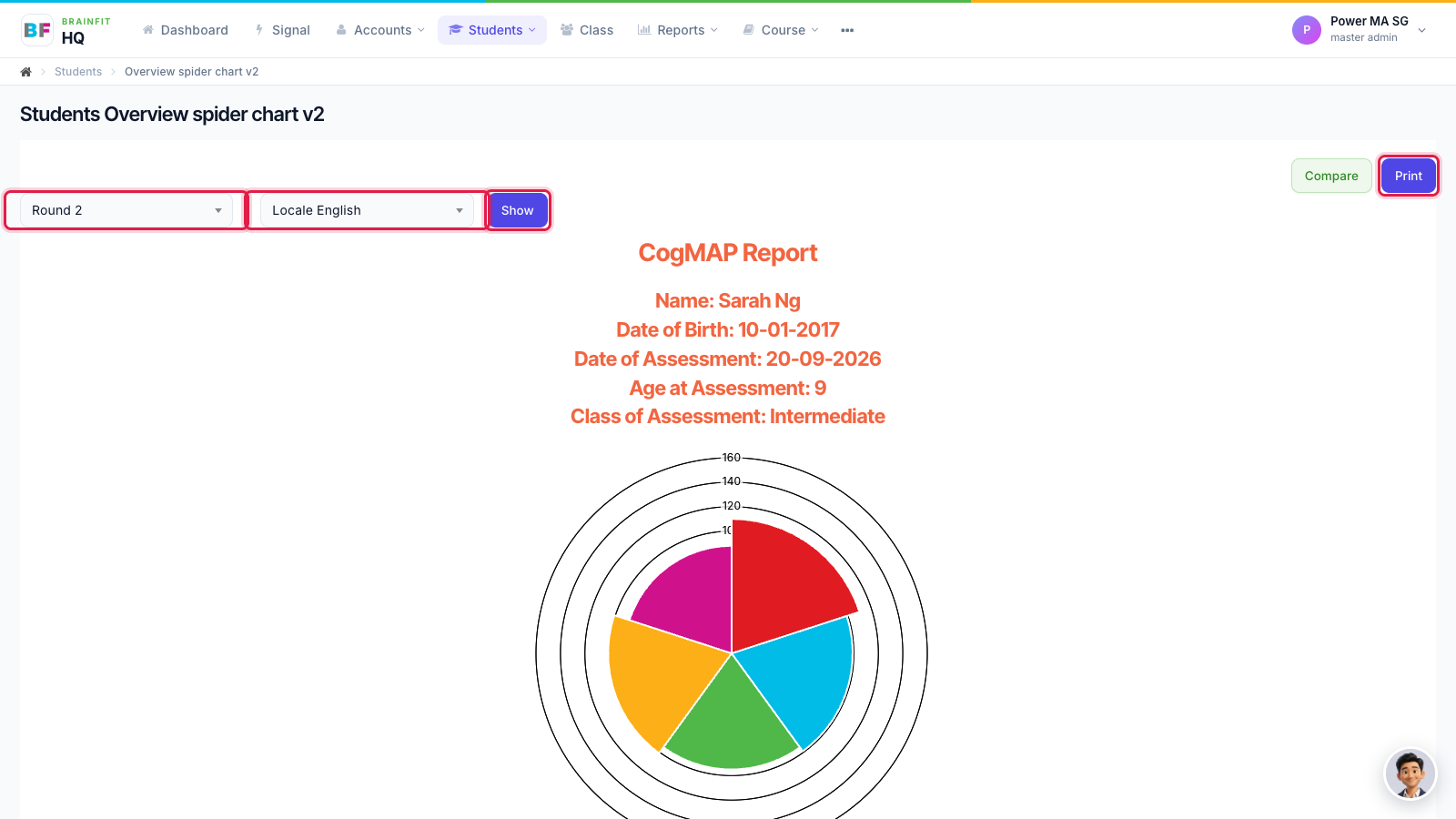Expand the Reports menu

coord(678,30)
